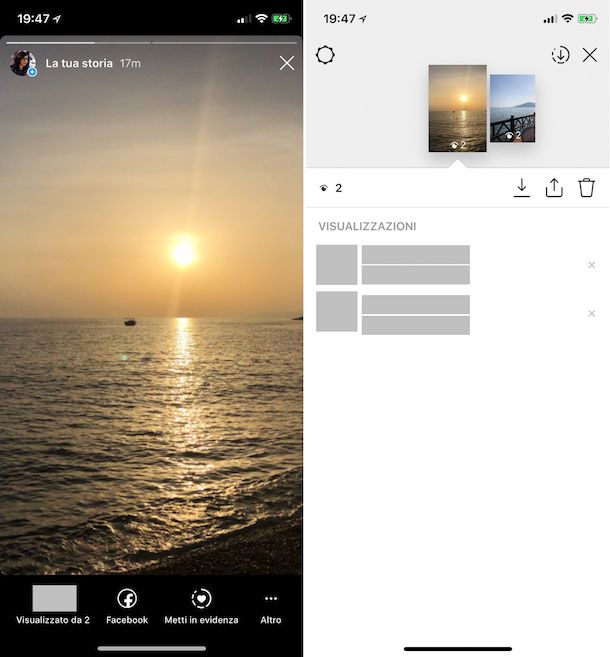
Task: Tap the VISUALIZZAZIONI section heading
Action: (x=367, y=226)
